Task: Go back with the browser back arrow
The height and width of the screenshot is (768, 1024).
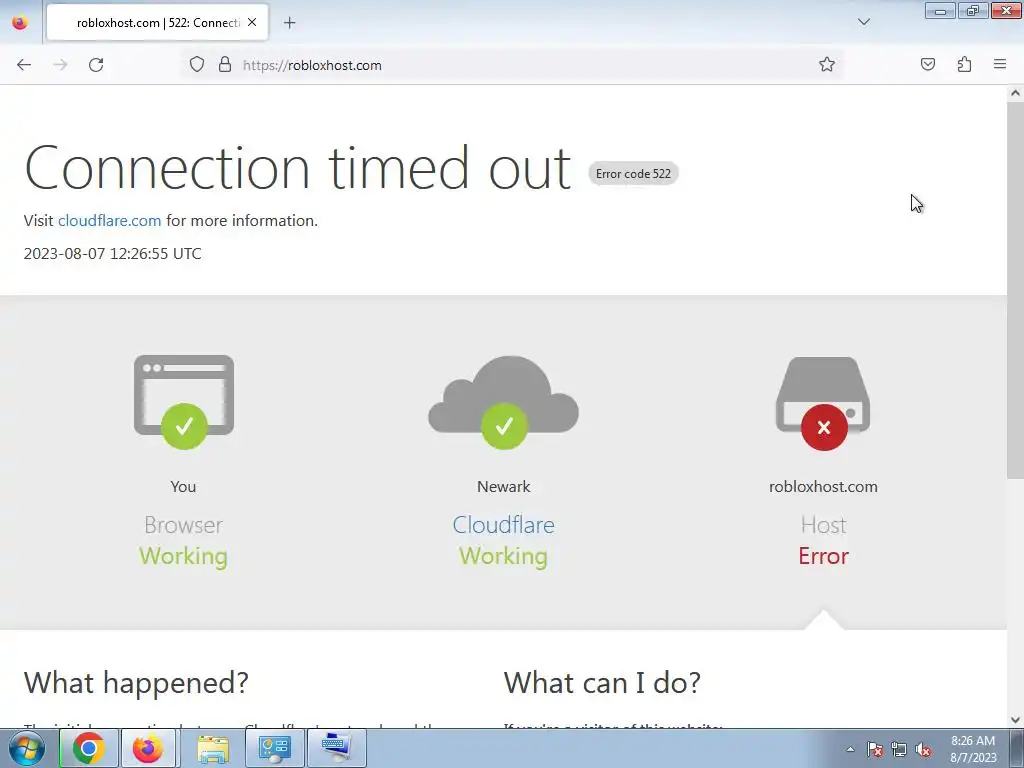Action: (x=24, y=65)
